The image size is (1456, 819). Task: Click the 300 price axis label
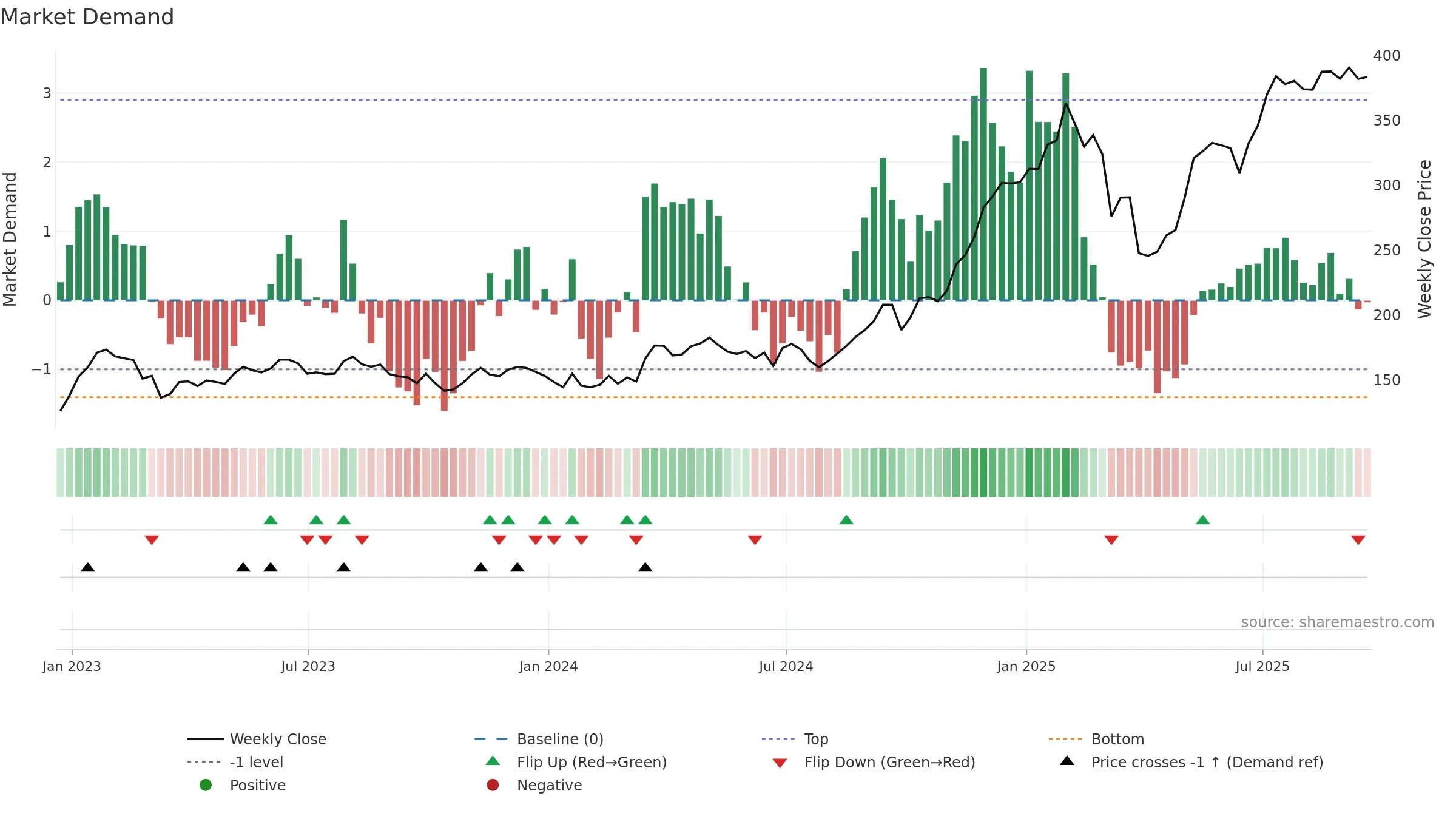1387,186
